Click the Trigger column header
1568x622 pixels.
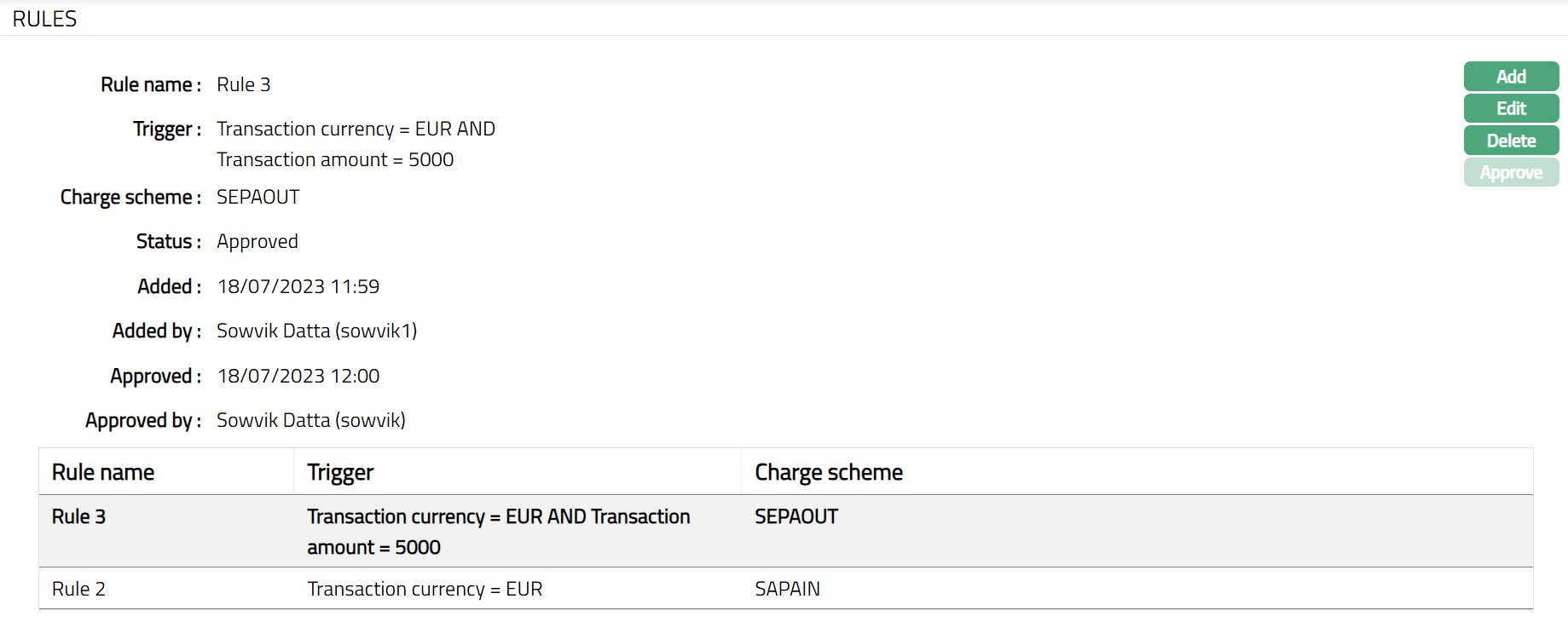point(340,472)
